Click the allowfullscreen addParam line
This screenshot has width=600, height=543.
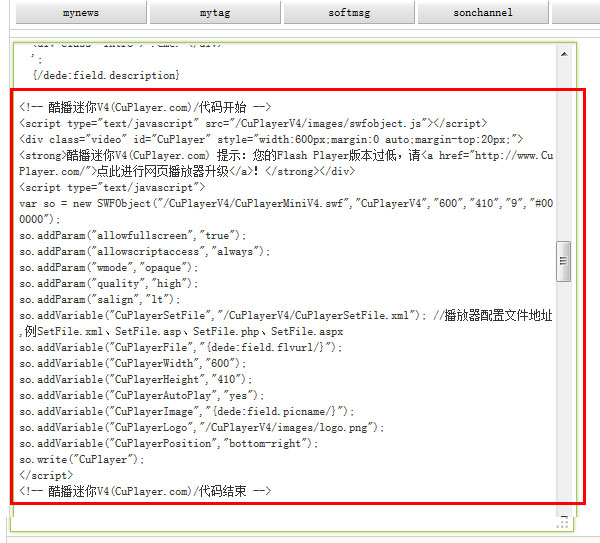[x=132, y=235]
